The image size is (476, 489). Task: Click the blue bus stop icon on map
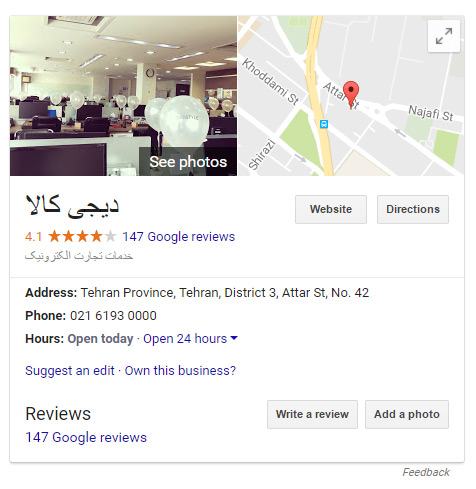click(324, 124)
